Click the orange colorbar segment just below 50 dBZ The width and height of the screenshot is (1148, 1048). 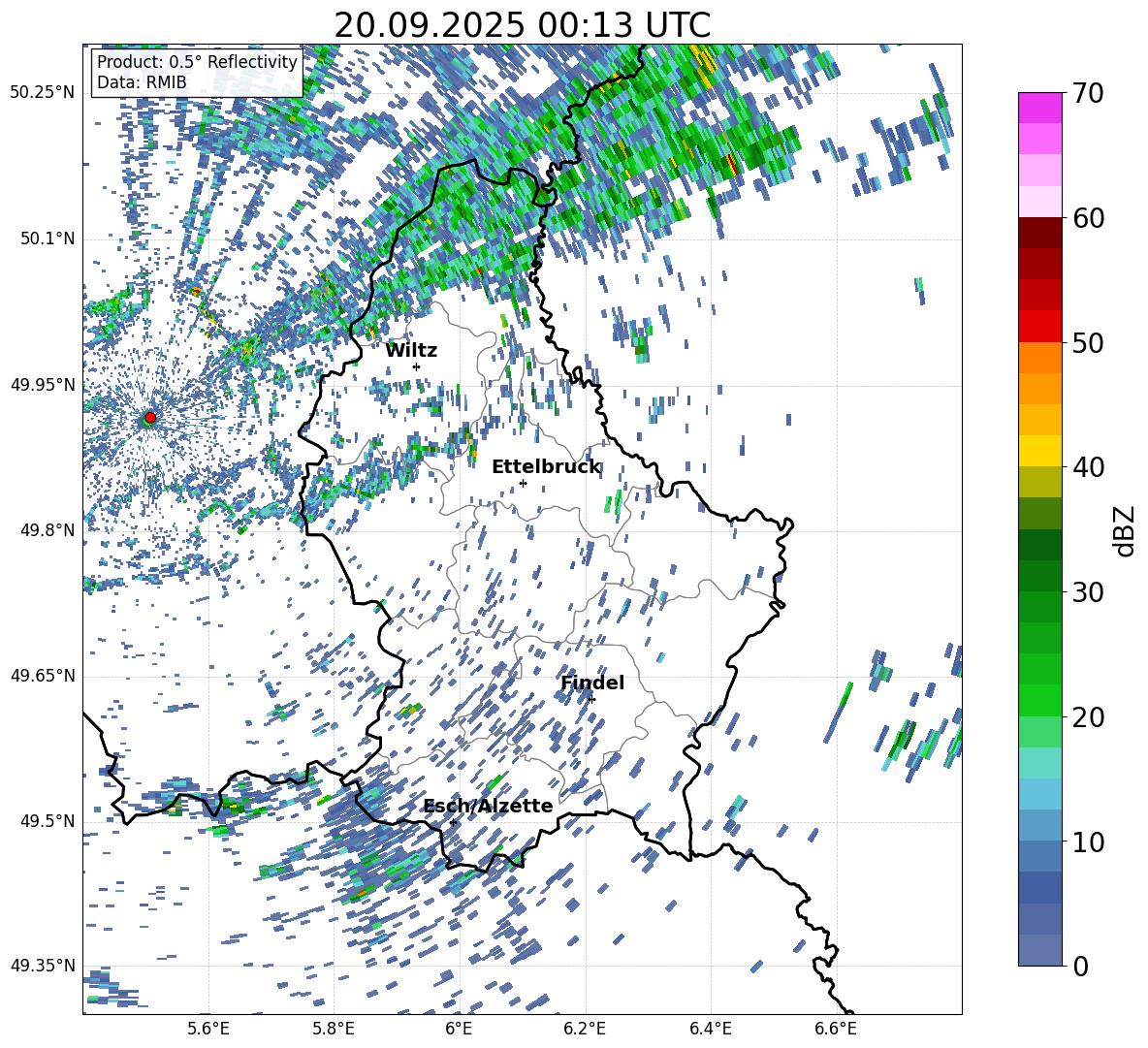click(x=1039, y=357)
